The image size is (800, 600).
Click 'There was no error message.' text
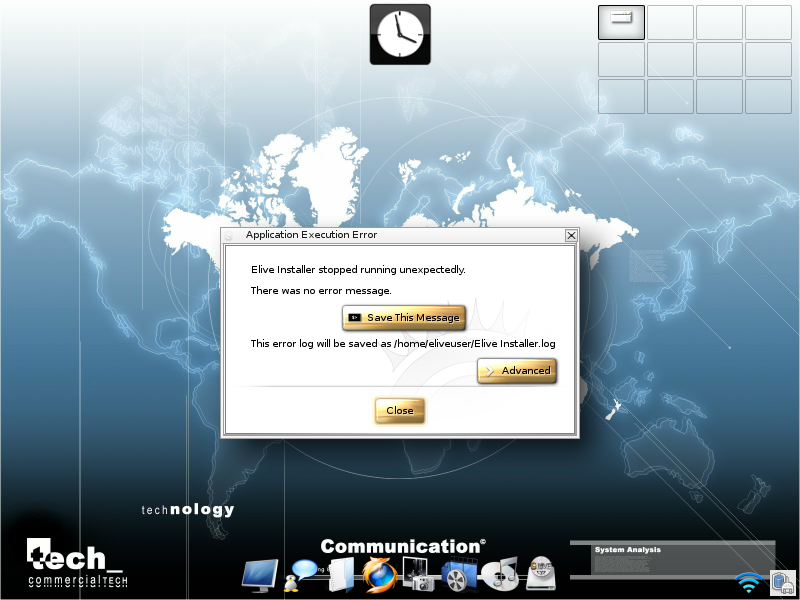(x=321, y=291)
